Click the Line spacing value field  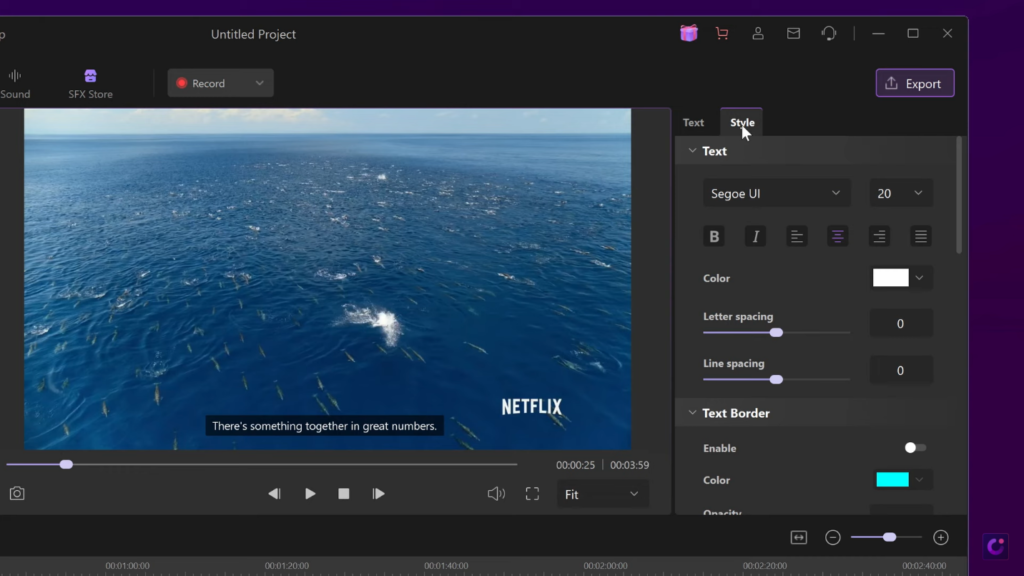tap(901, 370)
